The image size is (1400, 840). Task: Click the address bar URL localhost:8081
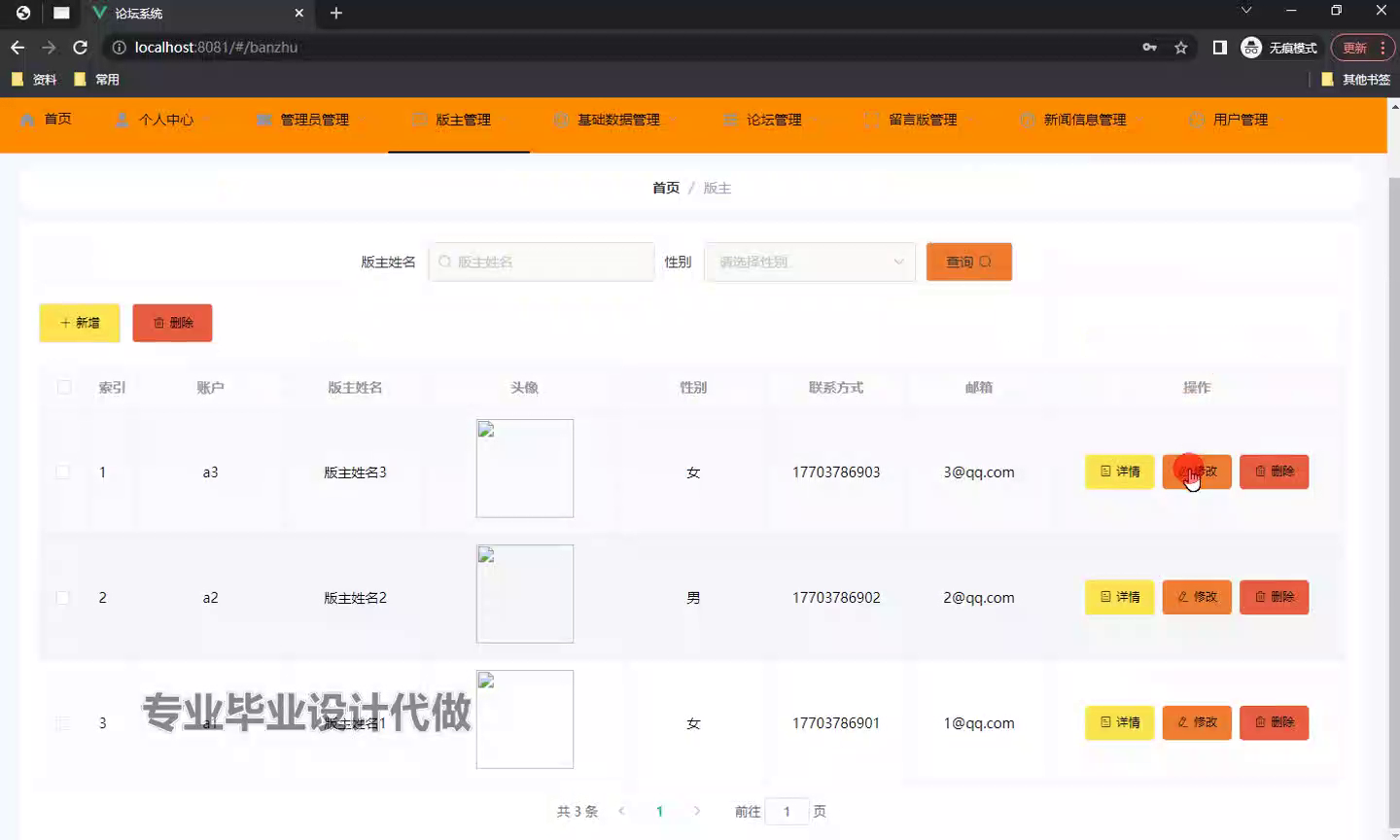coord(216,47)
